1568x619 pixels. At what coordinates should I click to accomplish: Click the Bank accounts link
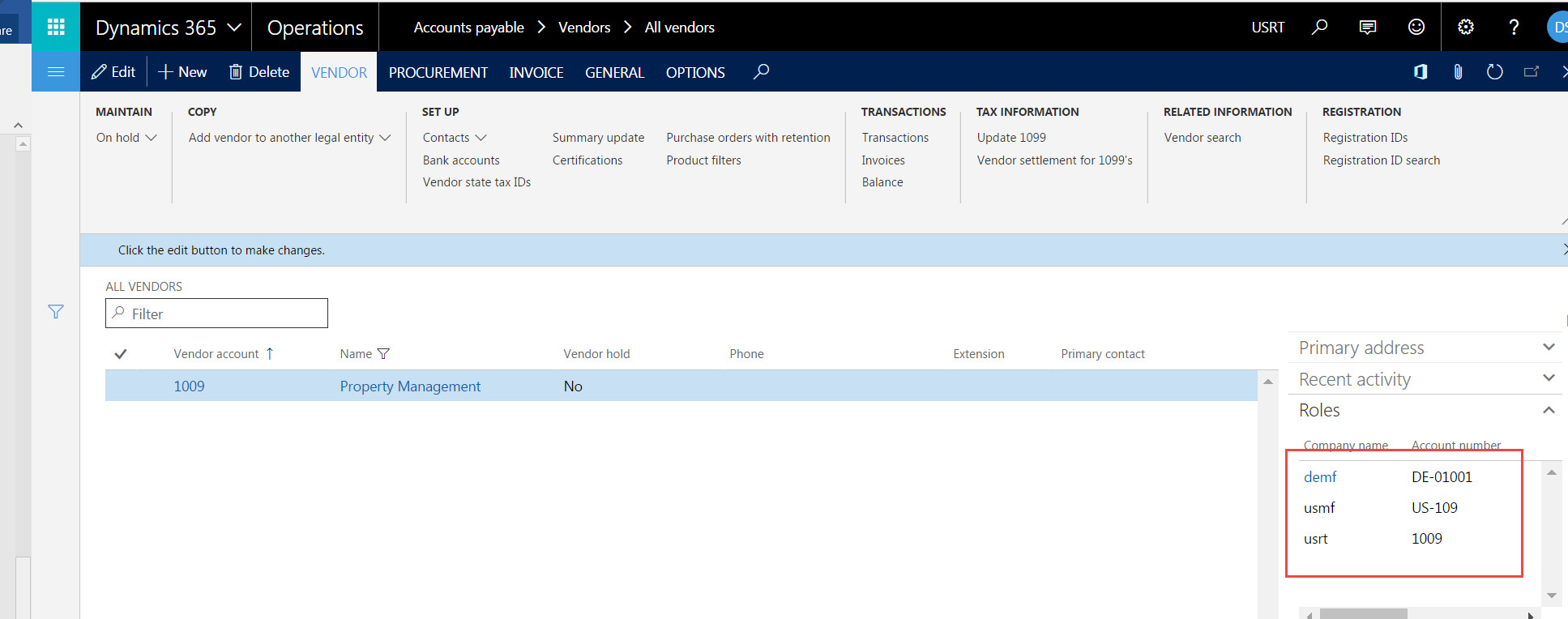click(x=461, y=160)
